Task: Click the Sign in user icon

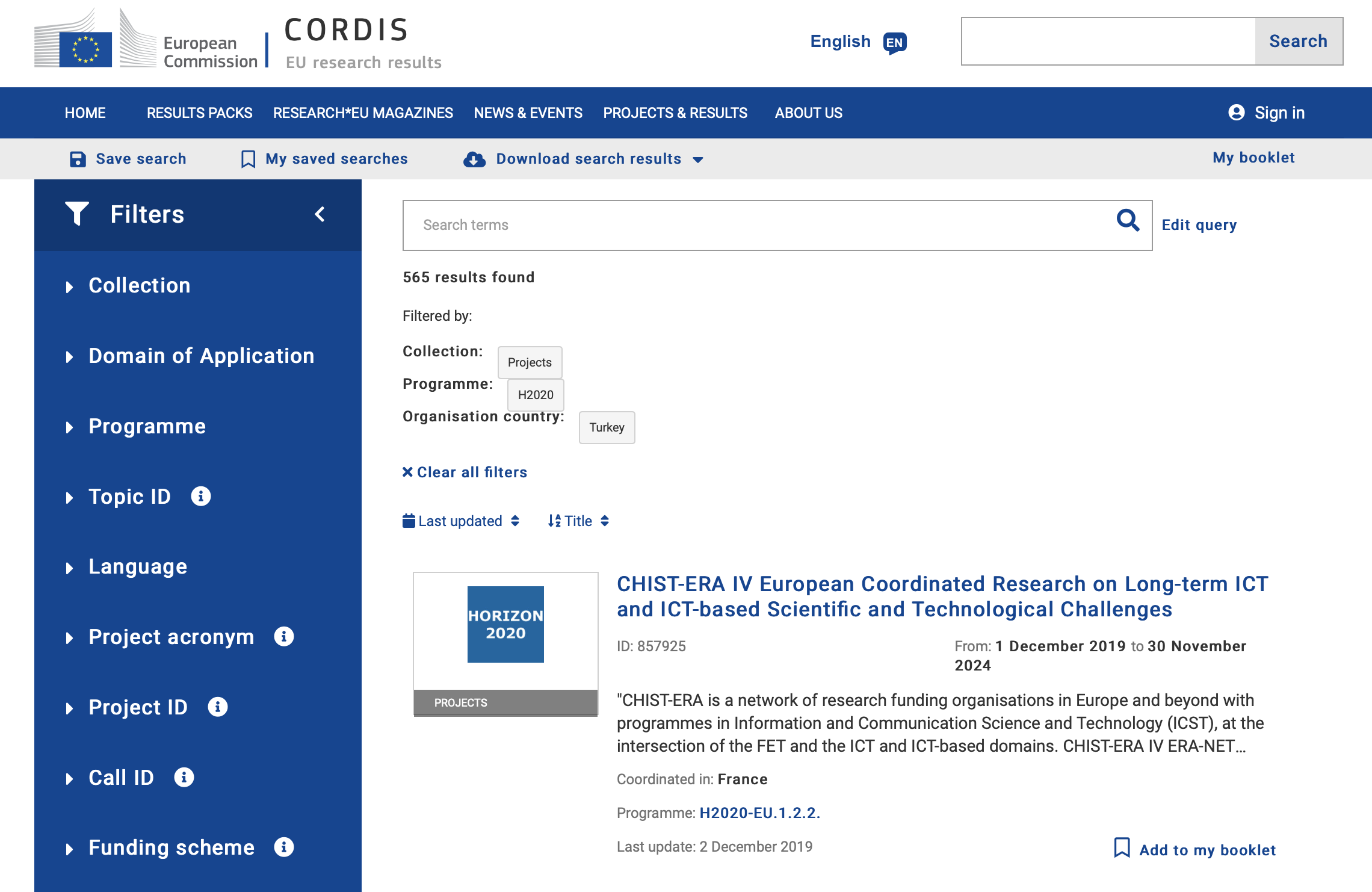Action: 1237,113
